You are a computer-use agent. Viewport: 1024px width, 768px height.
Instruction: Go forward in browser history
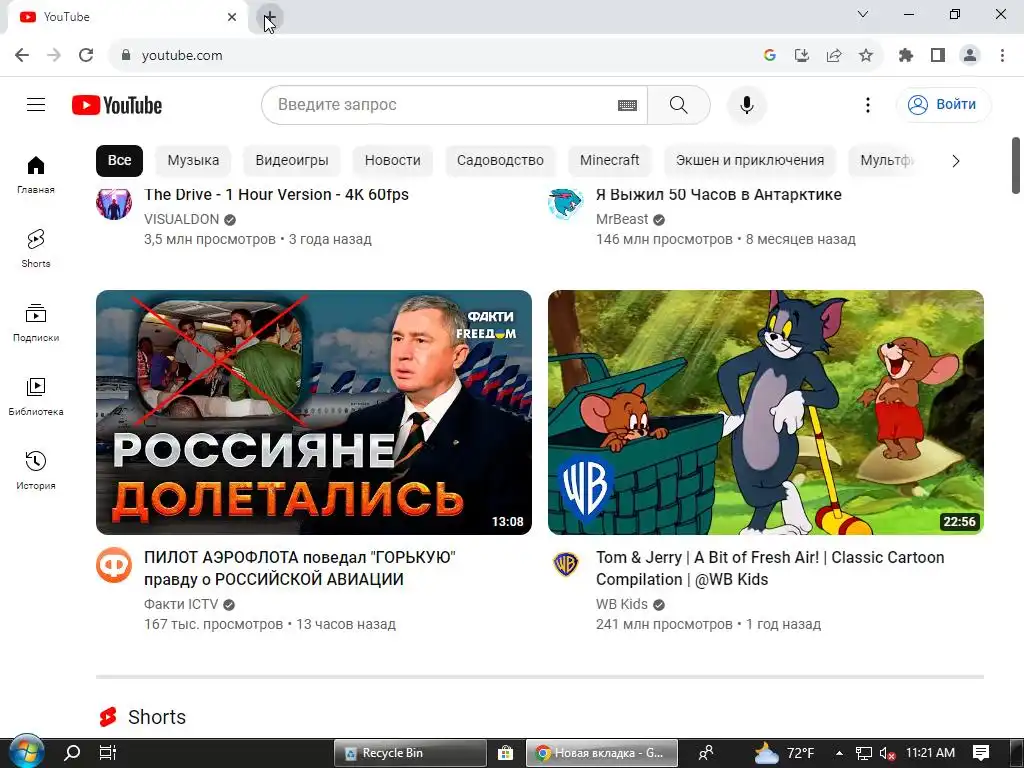[x=54, y=56]
